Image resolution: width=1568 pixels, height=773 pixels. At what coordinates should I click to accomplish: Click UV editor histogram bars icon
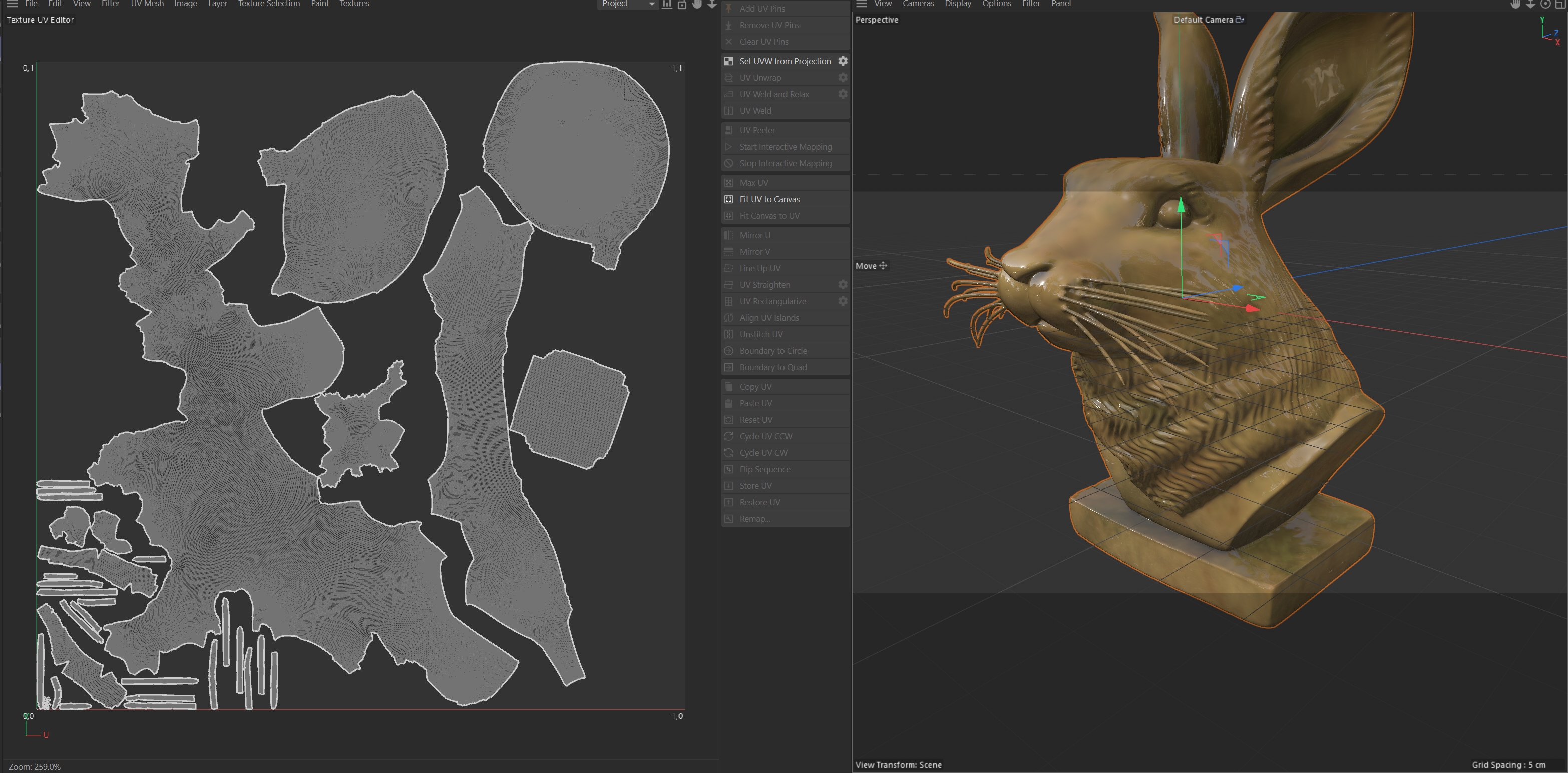coord(667,4)
